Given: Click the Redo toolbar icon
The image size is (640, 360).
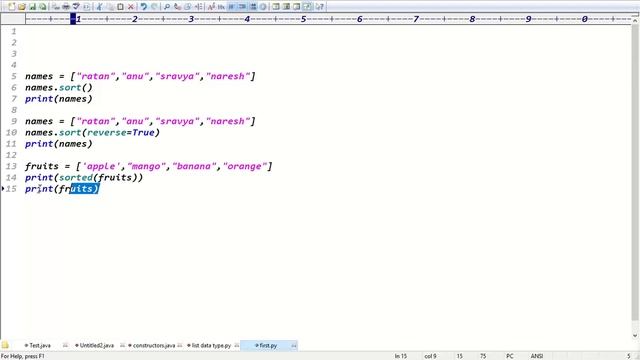Looking at the screenshot, I should coord(154,7).
